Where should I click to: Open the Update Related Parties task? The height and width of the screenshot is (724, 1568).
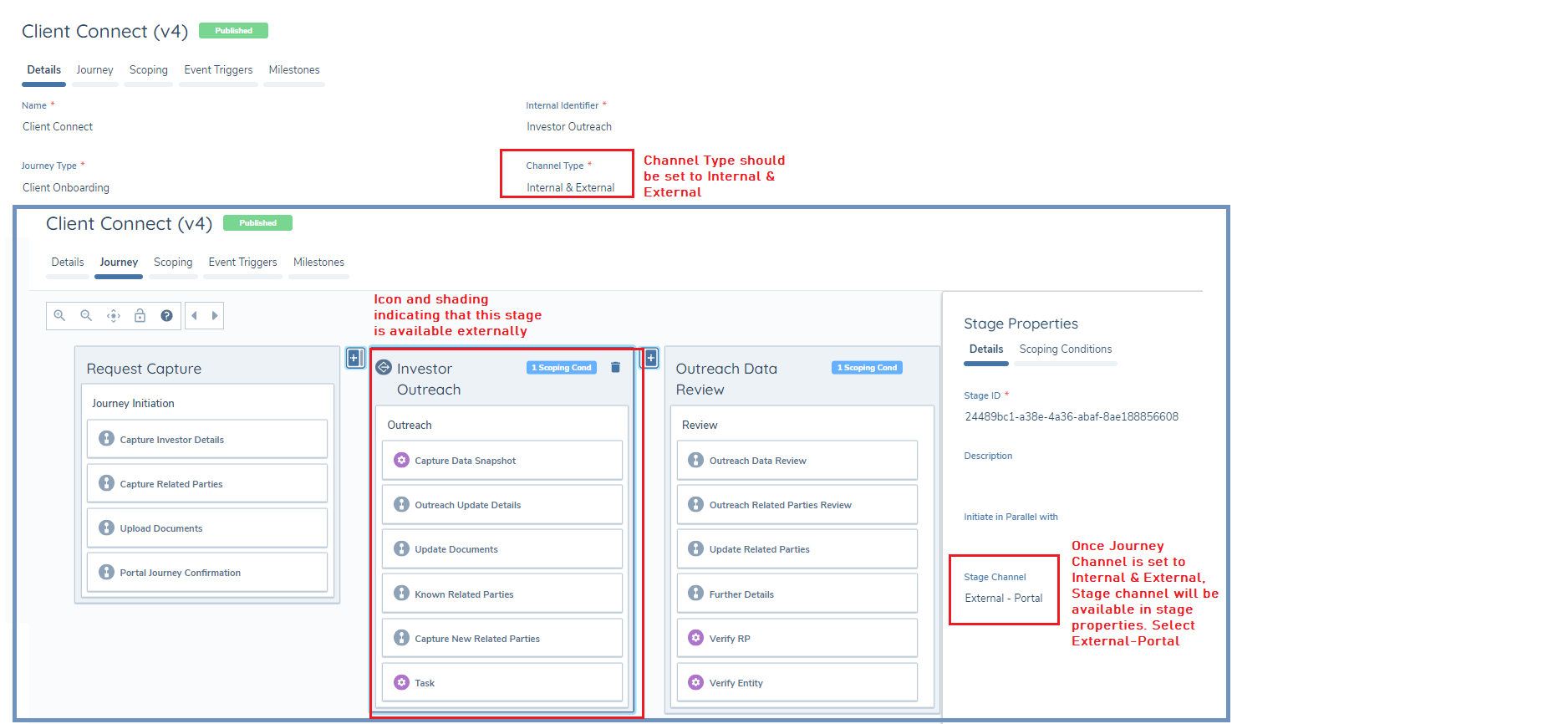[x=797, y=548]
